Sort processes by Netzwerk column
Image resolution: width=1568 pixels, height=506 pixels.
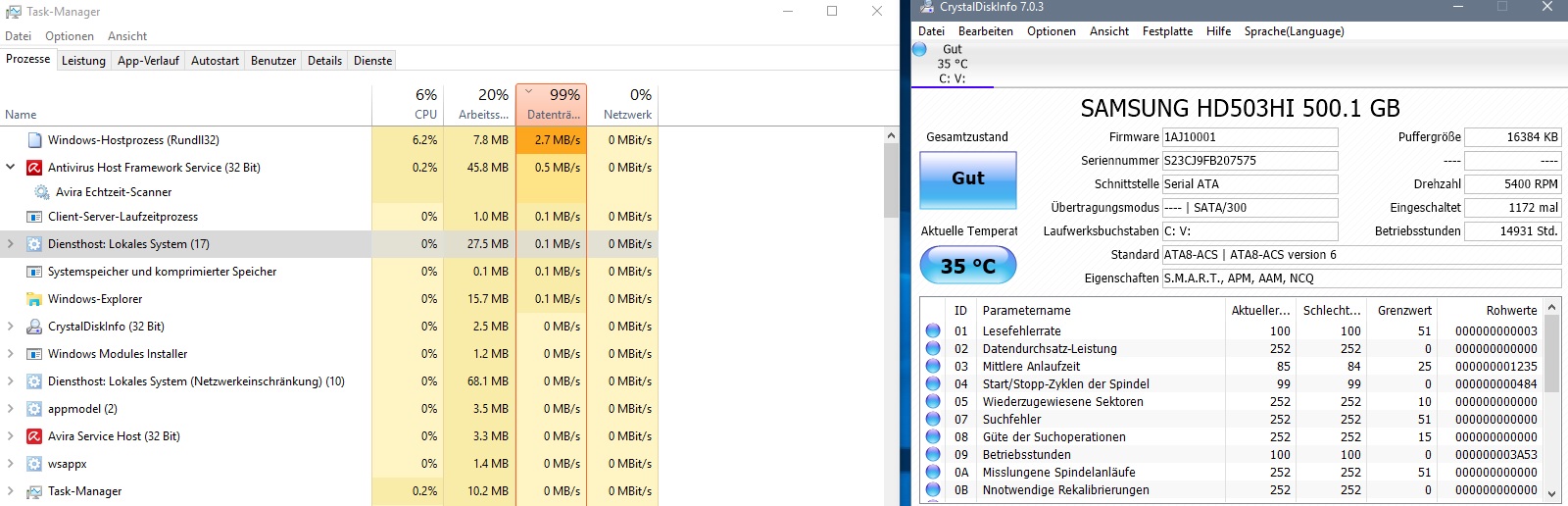622,104
